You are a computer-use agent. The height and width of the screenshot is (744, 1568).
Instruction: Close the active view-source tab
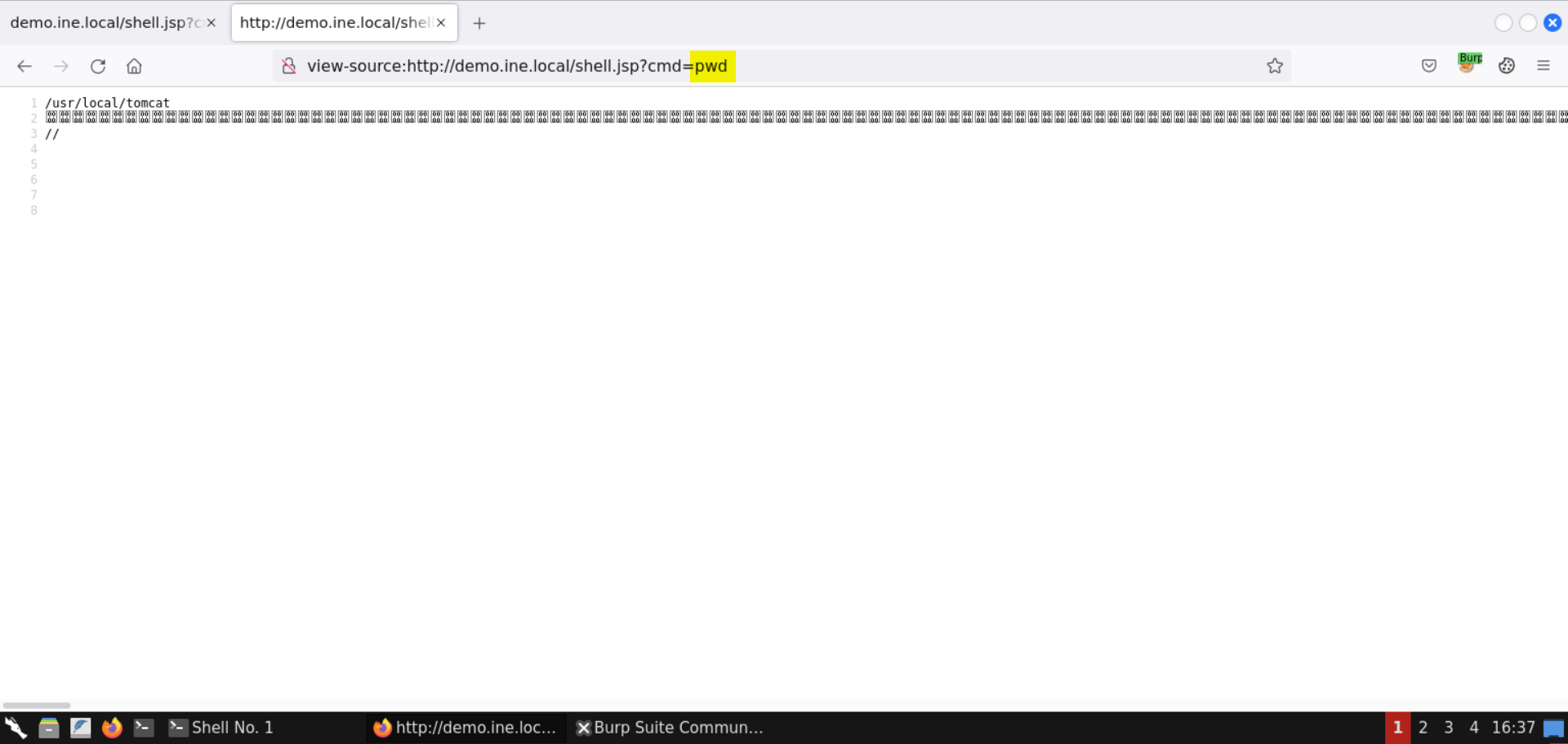441,23
